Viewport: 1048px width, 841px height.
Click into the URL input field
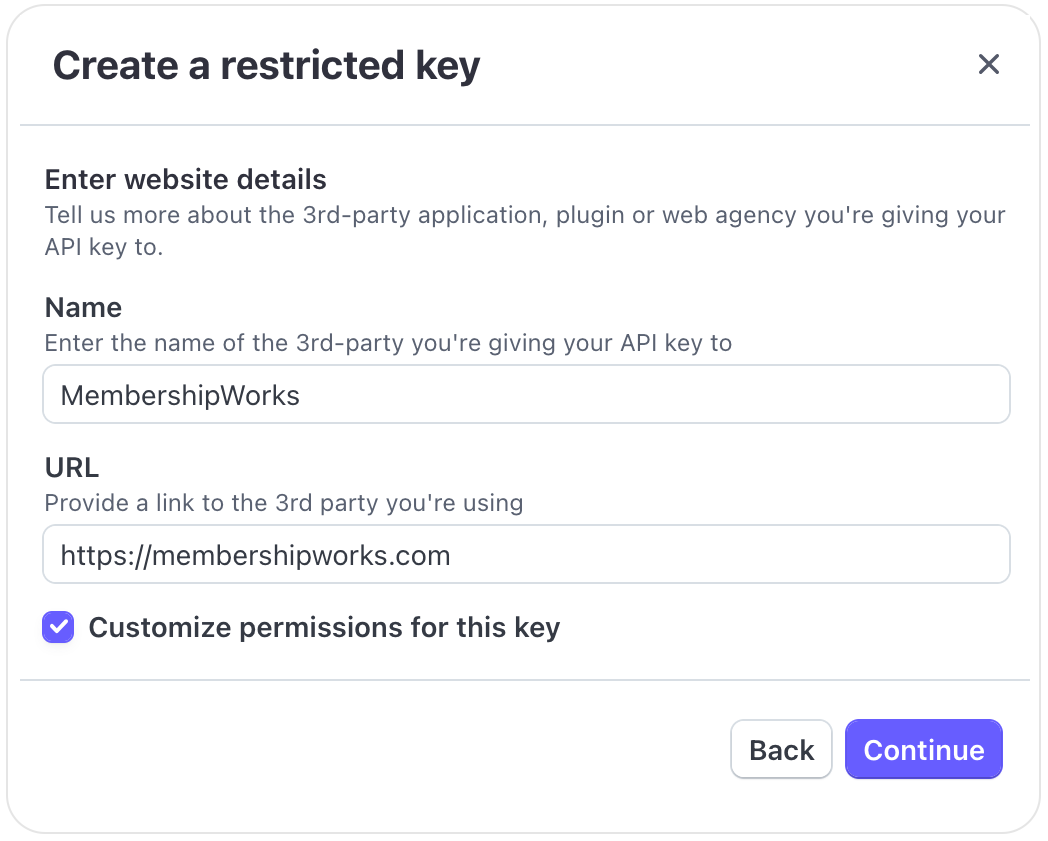[x=526, y=555]
